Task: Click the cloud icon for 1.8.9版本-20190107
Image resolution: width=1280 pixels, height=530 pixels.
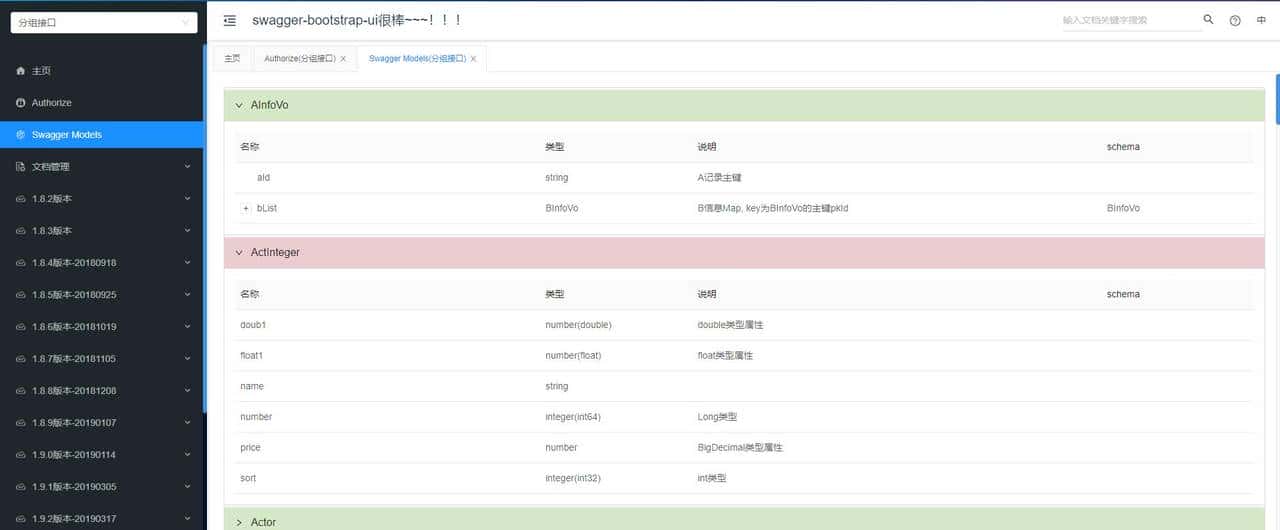Action: coord(21,423)
